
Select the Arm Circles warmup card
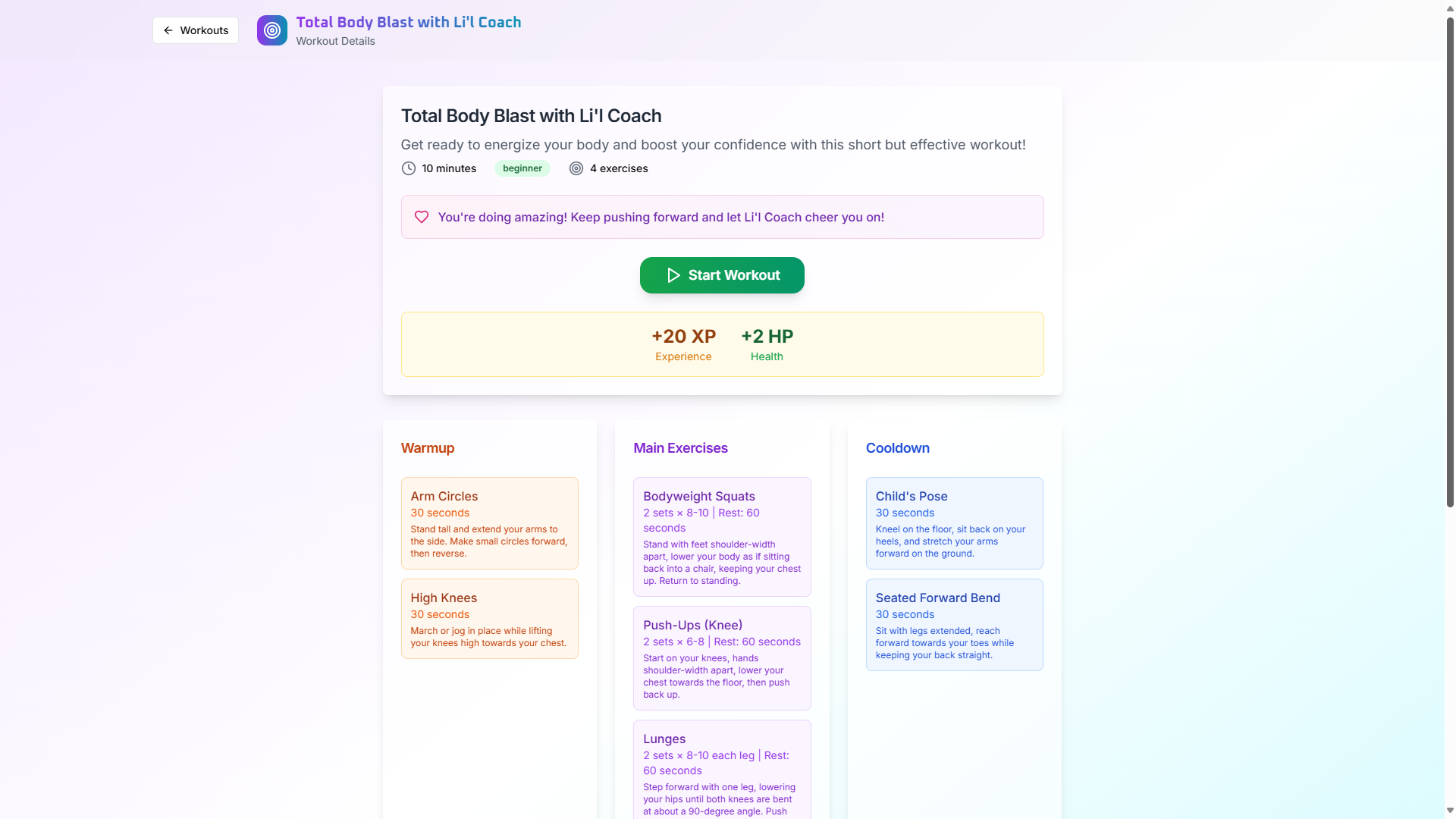click(x=489, y=523)
